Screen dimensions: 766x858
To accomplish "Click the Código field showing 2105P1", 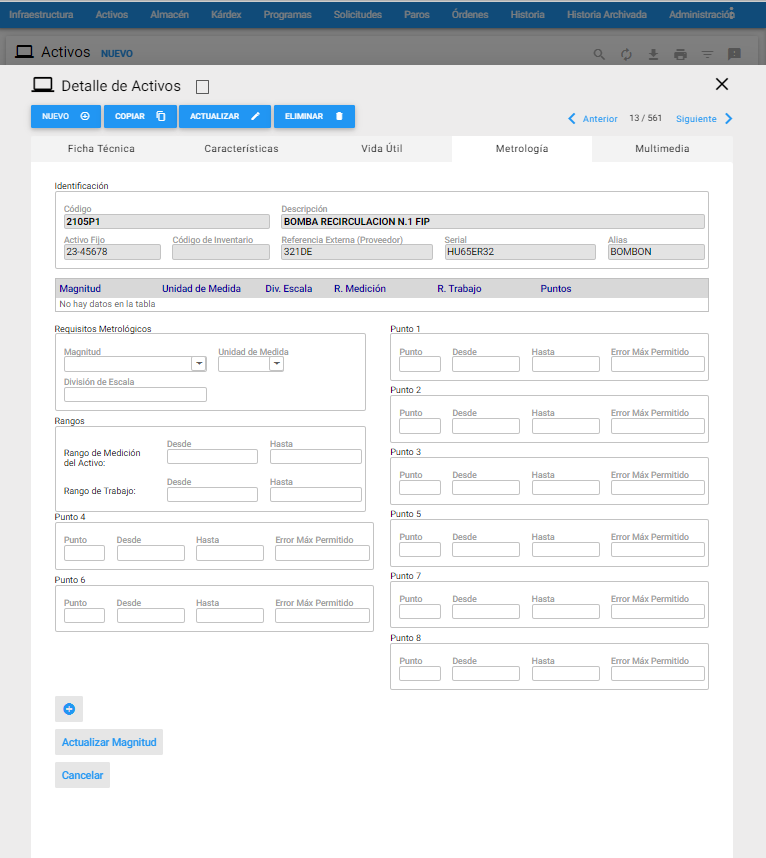I will point(167,222).
